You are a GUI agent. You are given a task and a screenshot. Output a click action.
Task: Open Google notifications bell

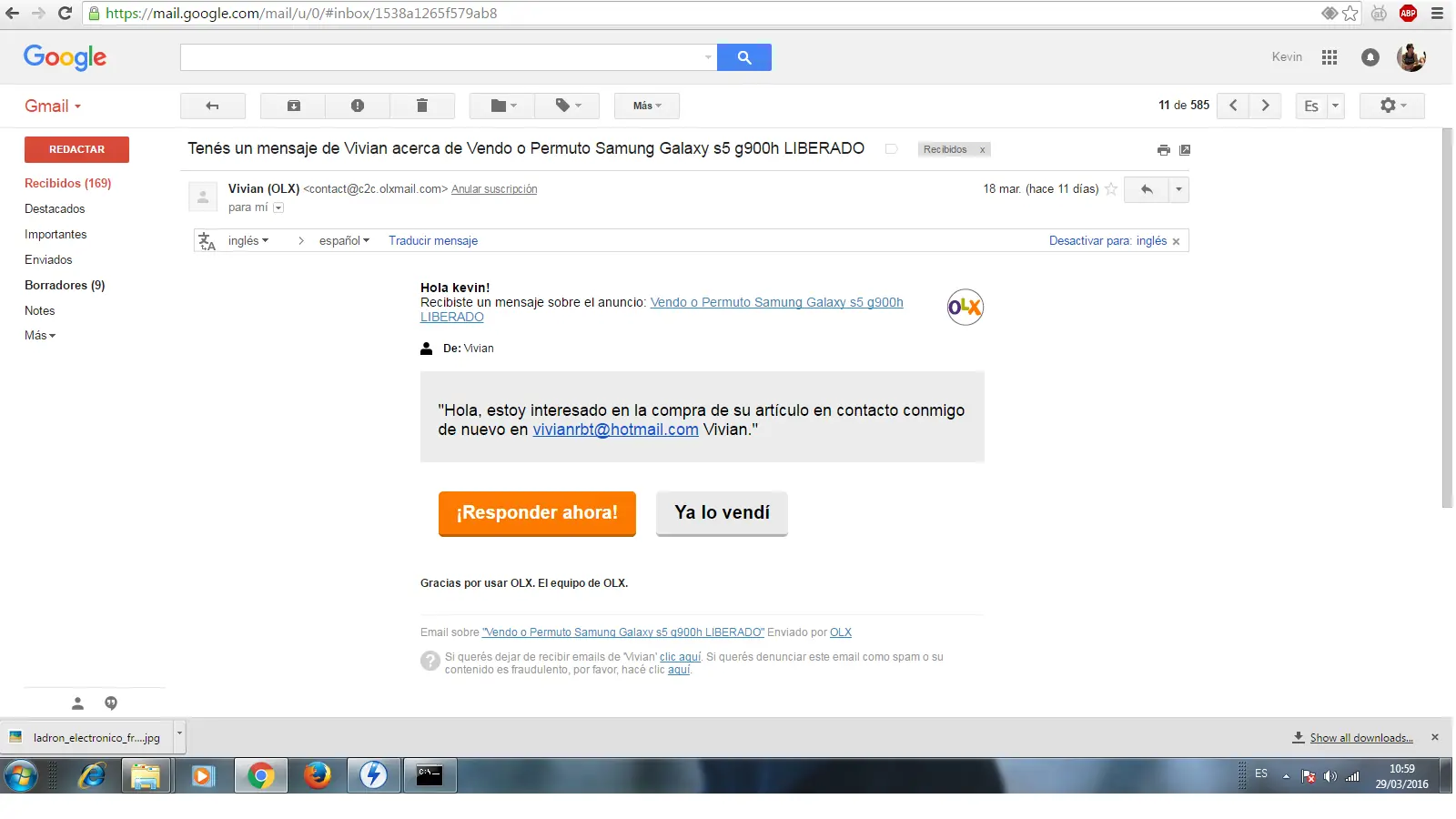[x=1370, y=57]
